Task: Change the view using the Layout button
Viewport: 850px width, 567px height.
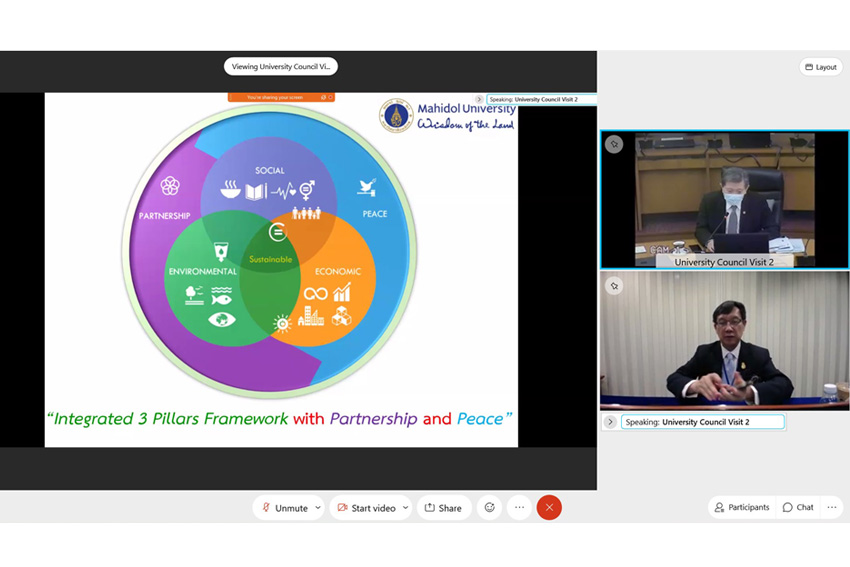Action: pos(820,67)
